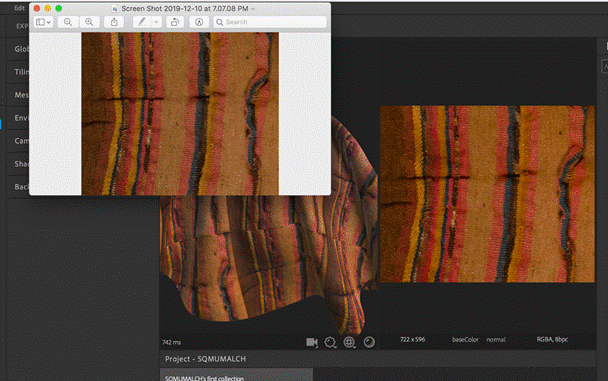This screenshot has height=381, width=608.
Task: Maximize Preview window with green button
Action: pyautogui.click(x=59, y=8)
